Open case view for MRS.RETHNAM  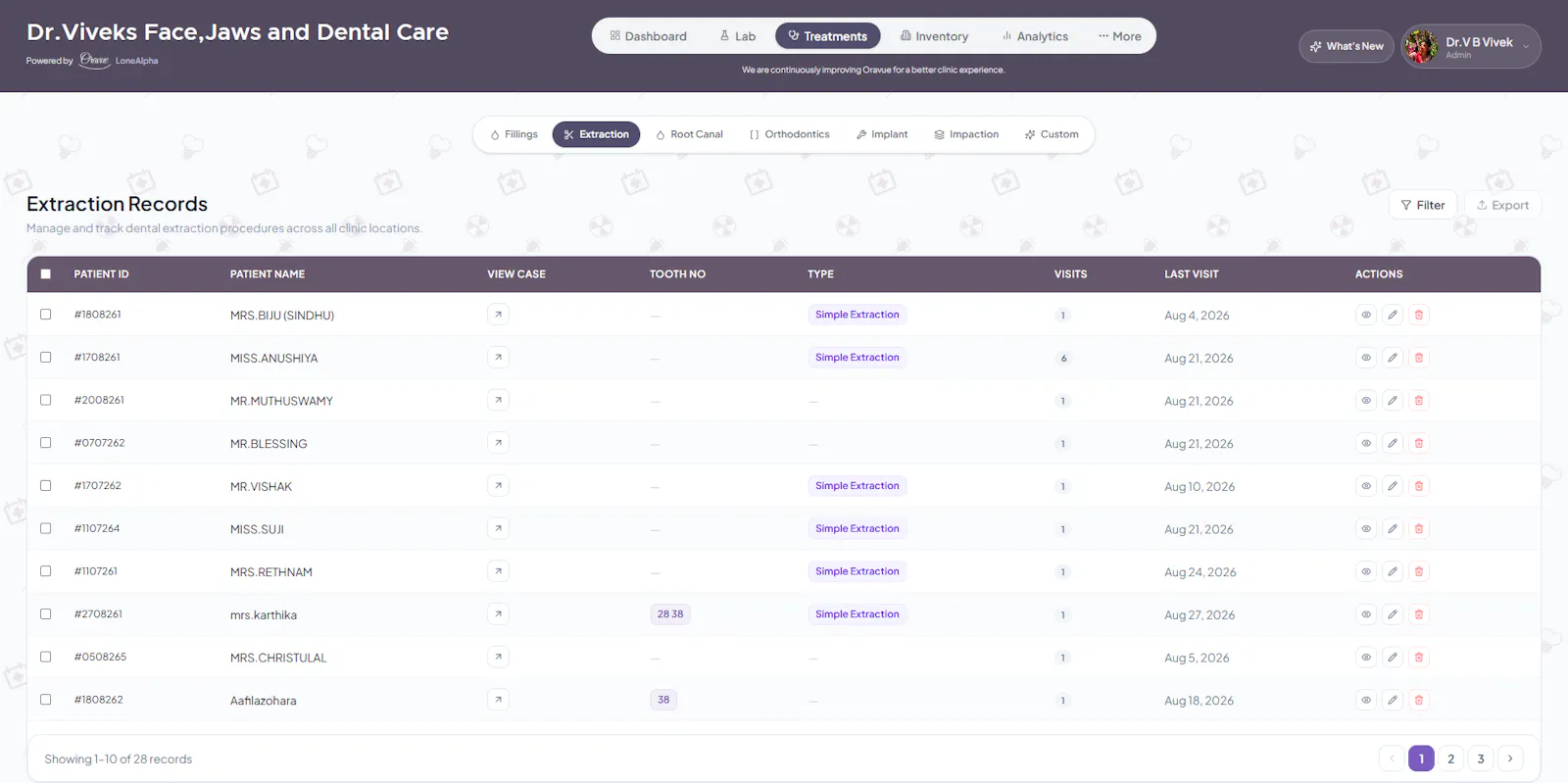click(498, 571)
